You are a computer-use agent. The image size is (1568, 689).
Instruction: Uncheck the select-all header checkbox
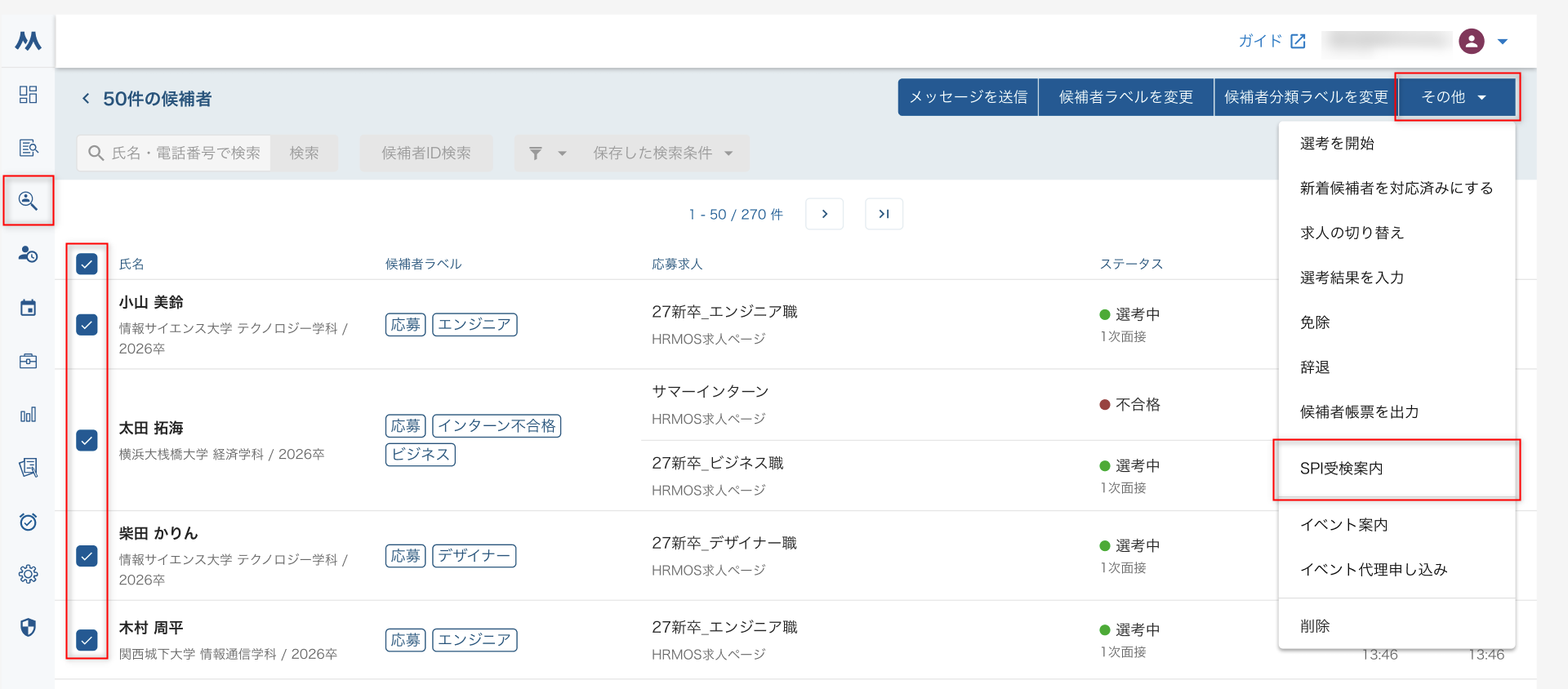coord(87,264)
